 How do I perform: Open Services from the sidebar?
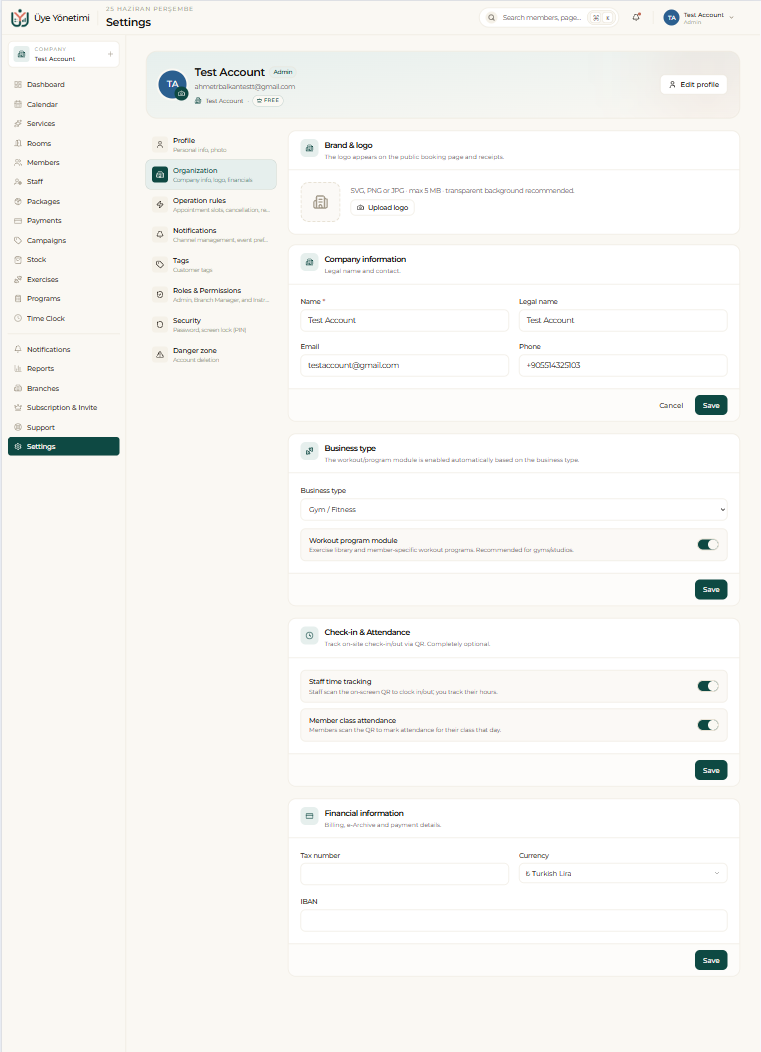click(x=64, y=123)
